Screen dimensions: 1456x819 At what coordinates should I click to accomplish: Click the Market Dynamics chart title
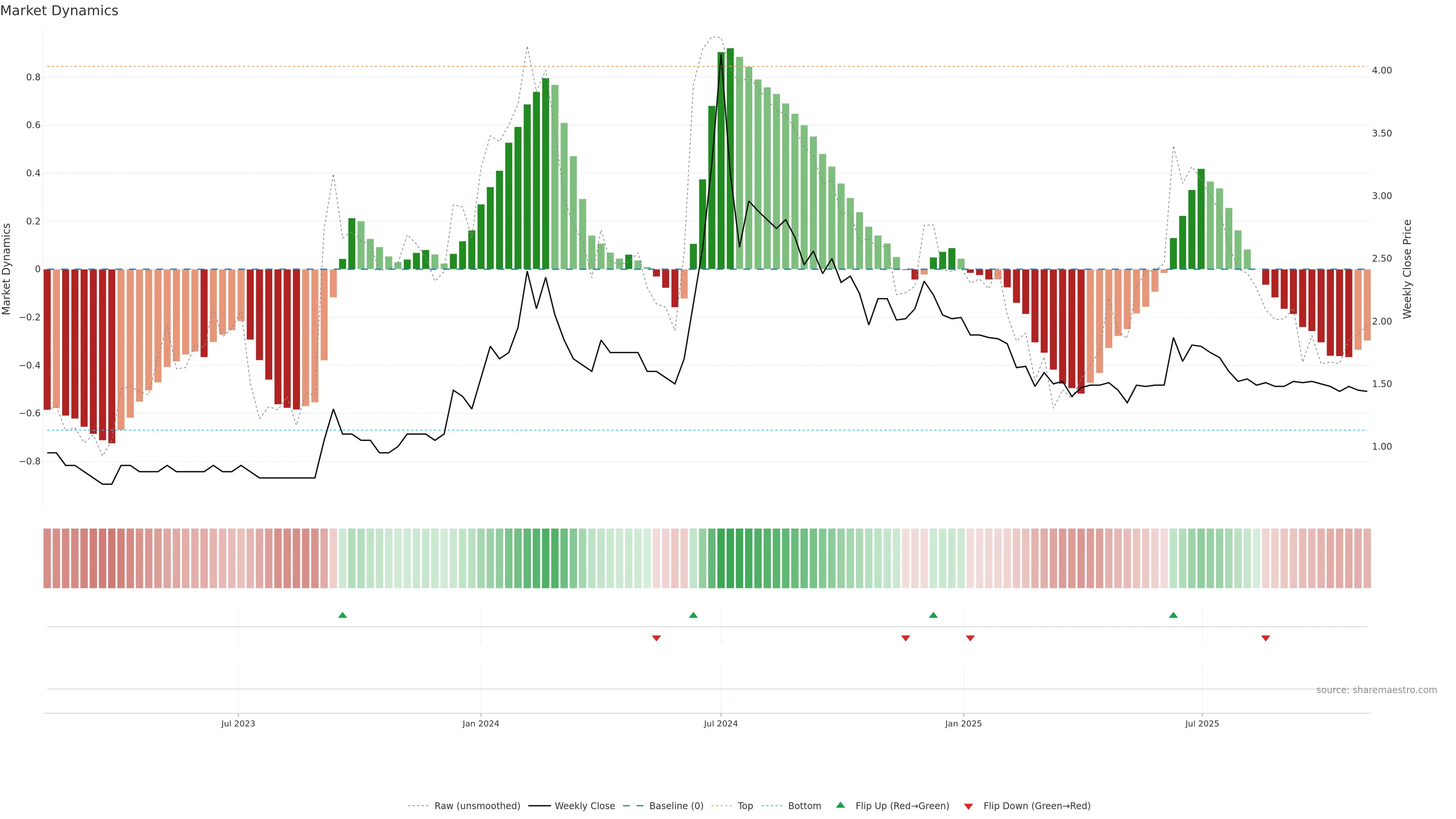60,11
